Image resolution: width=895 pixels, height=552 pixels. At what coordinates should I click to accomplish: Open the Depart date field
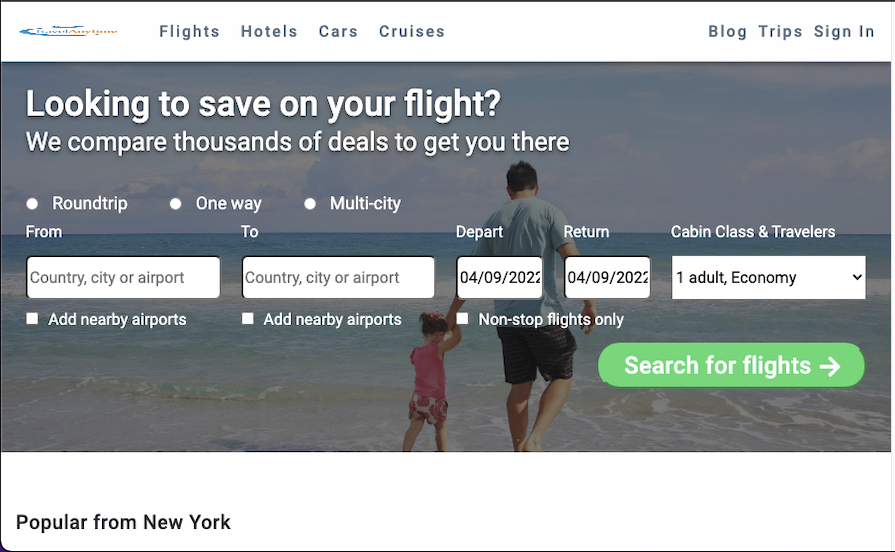click(x=499, y=277)
